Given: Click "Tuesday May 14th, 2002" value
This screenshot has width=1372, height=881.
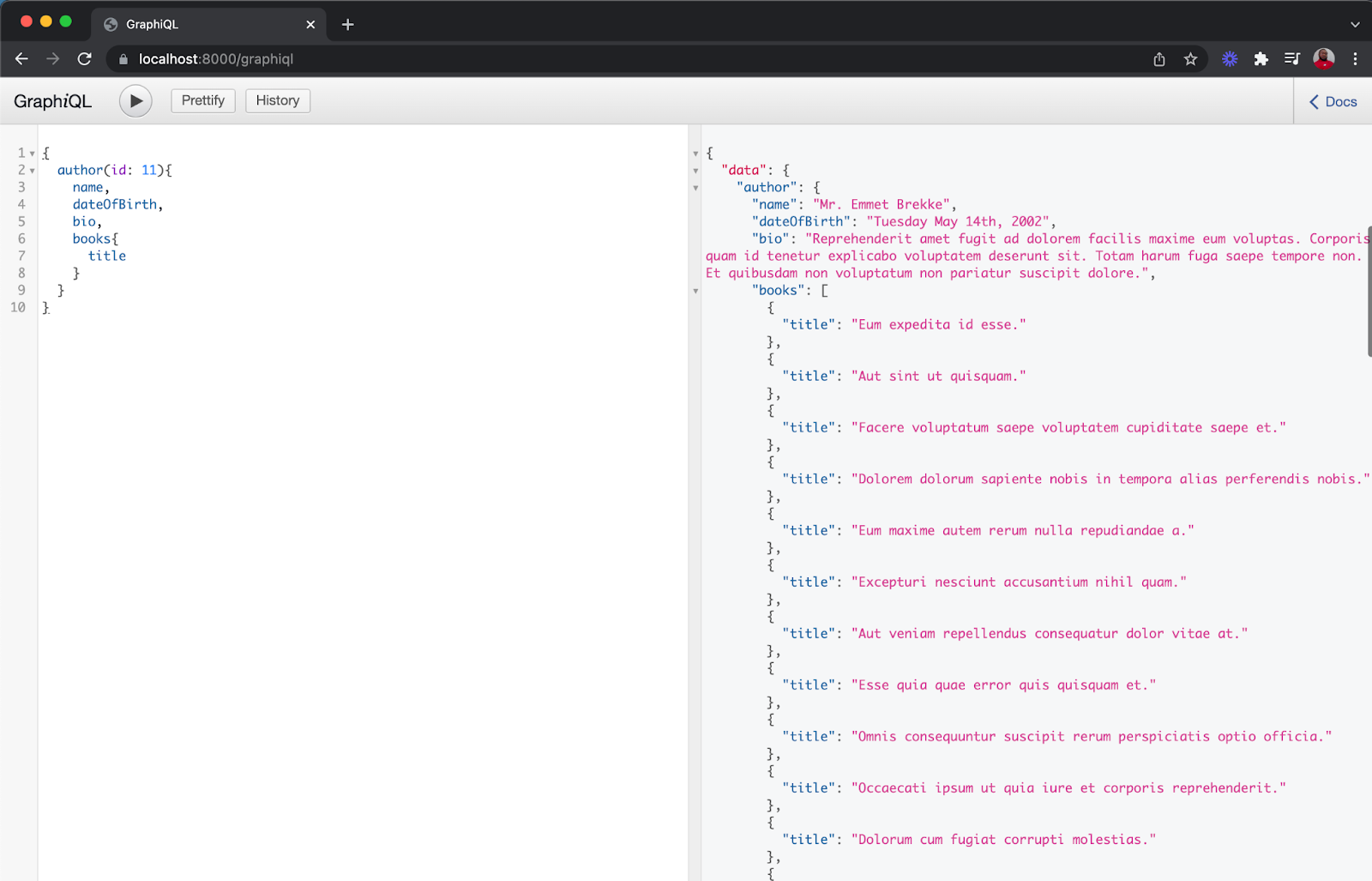Looking at the screenshot, I should 958,221.
